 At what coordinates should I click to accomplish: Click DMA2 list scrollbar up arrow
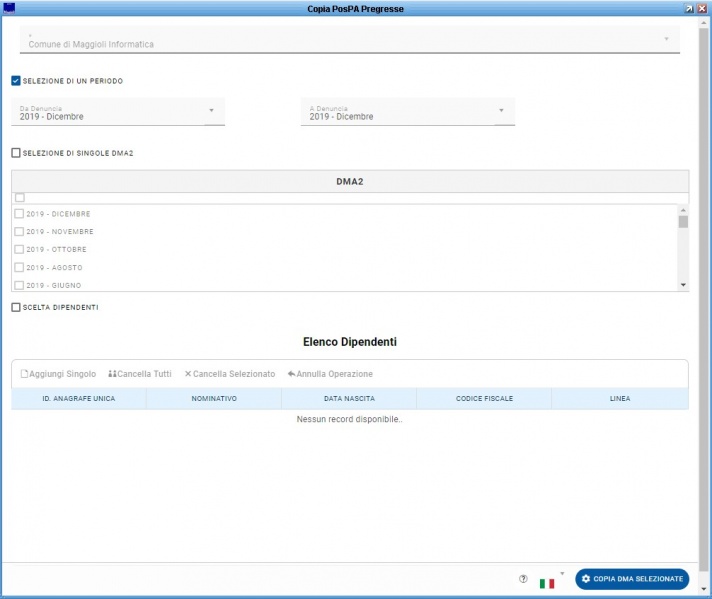(683, 210)
